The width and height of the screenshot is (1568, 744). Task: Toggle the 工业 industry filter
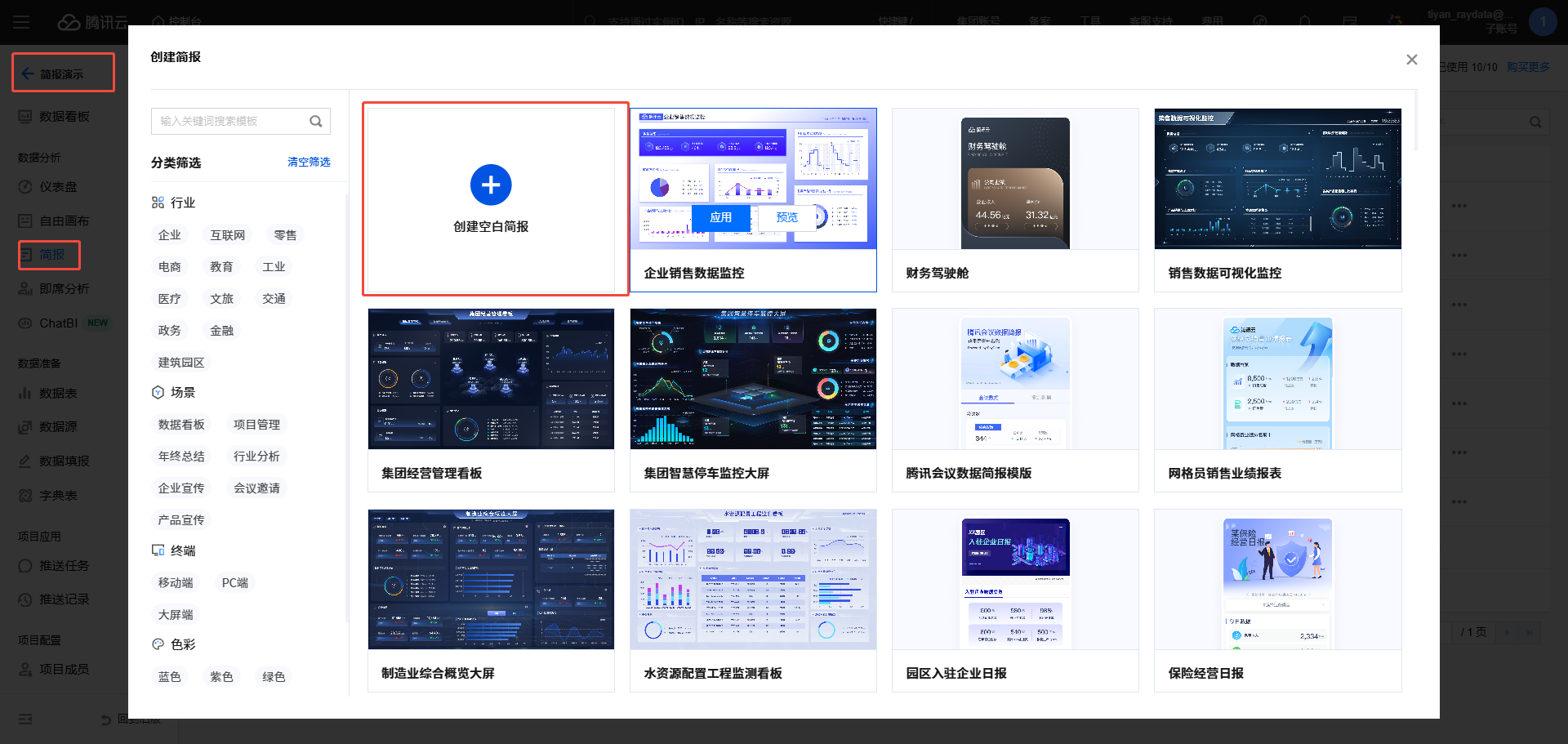[274, 267]
